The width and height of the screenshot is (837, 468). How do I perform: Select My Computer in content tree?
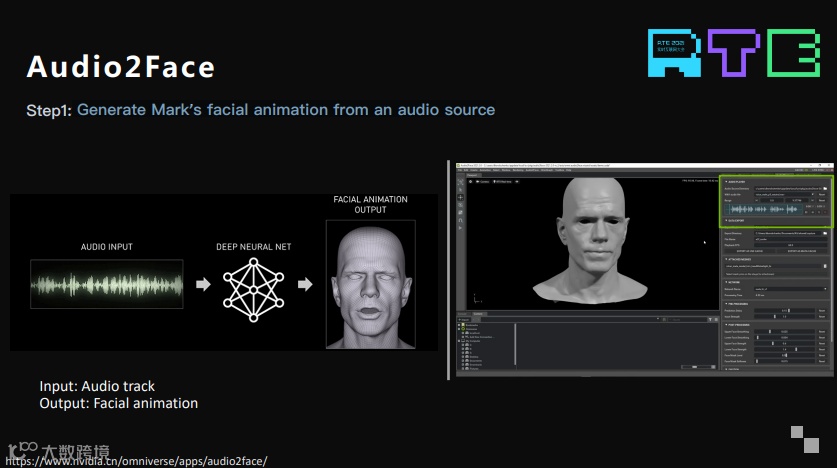click(x=473, y=341)
